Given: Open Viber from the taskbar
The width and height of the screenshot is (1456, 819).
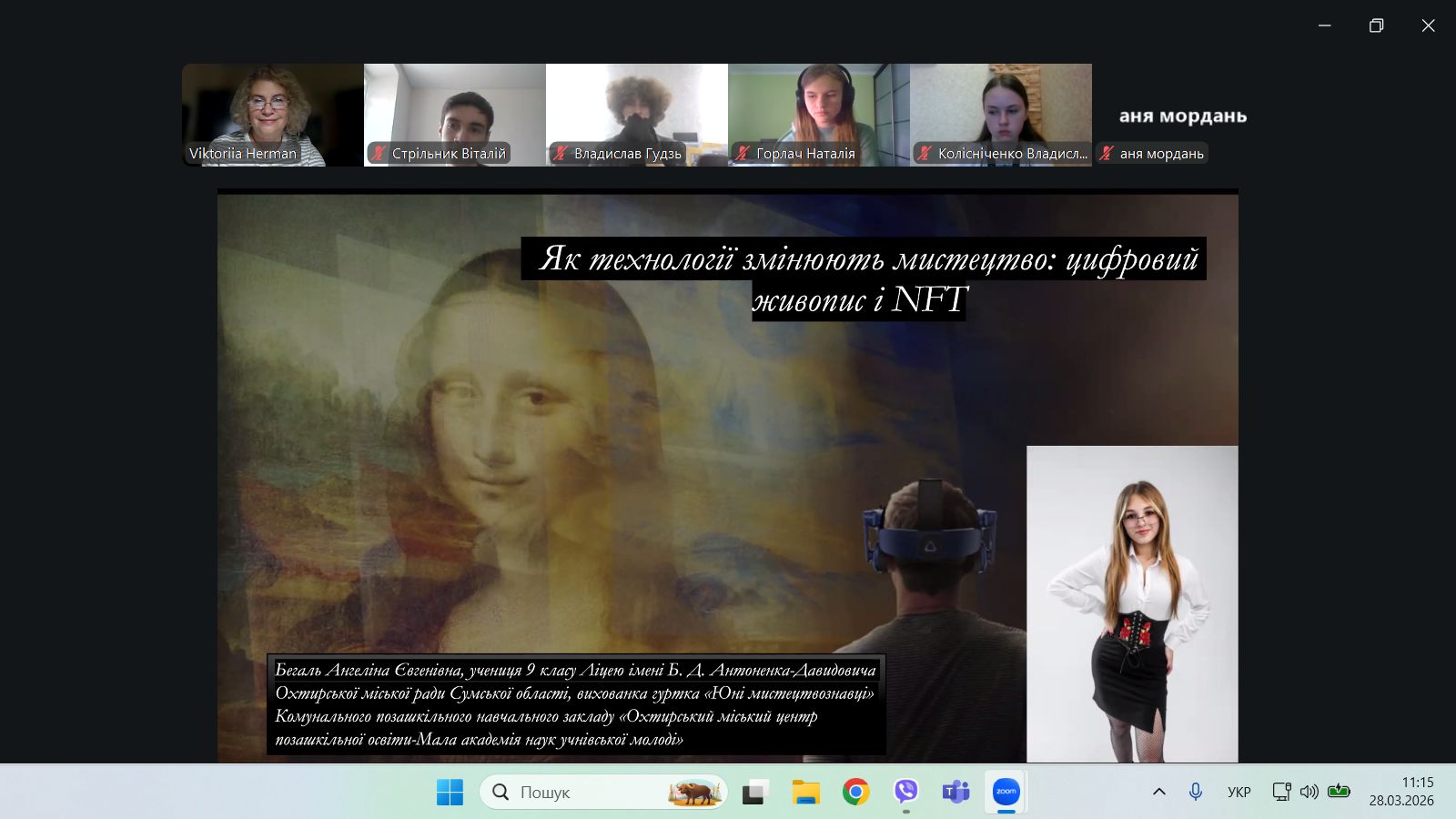Looking at the screenshot, I should point(905,792).
